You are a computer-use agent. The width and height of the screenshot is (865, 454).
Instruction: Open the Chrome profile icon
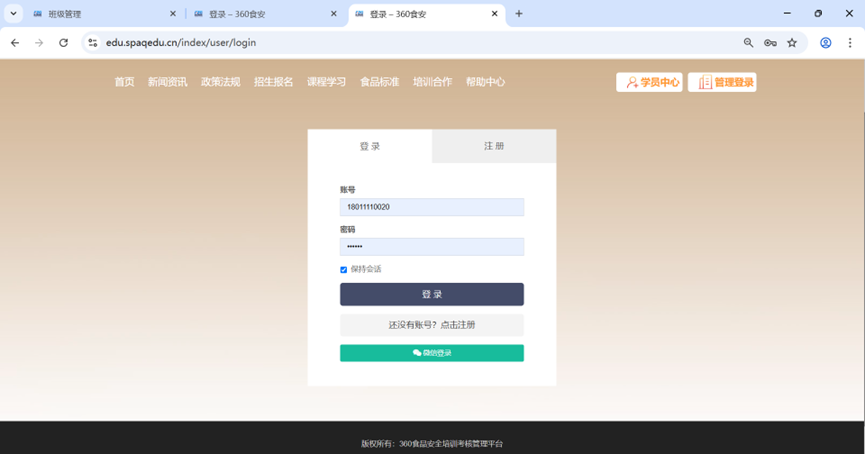[x=826, y=43]
